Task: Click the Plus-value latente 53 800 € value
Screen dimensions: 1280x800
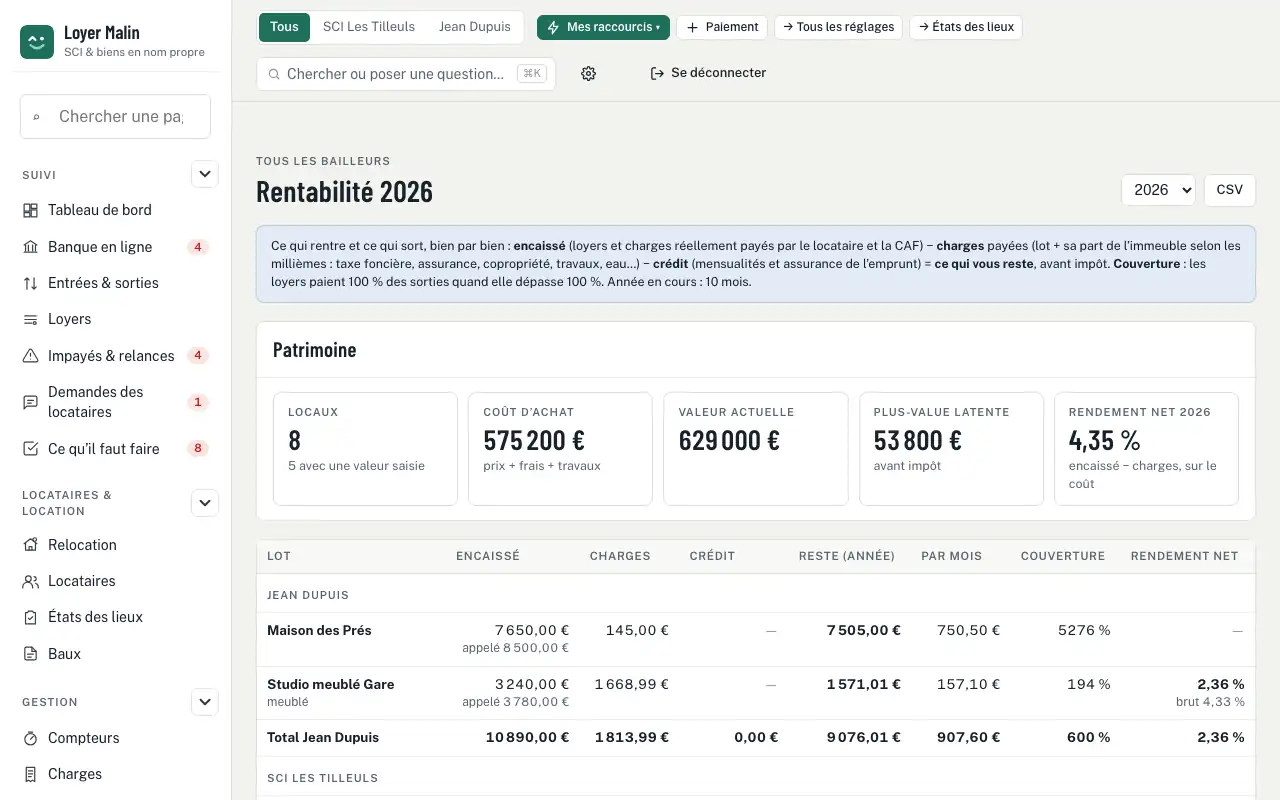Action: coord(918,440)
